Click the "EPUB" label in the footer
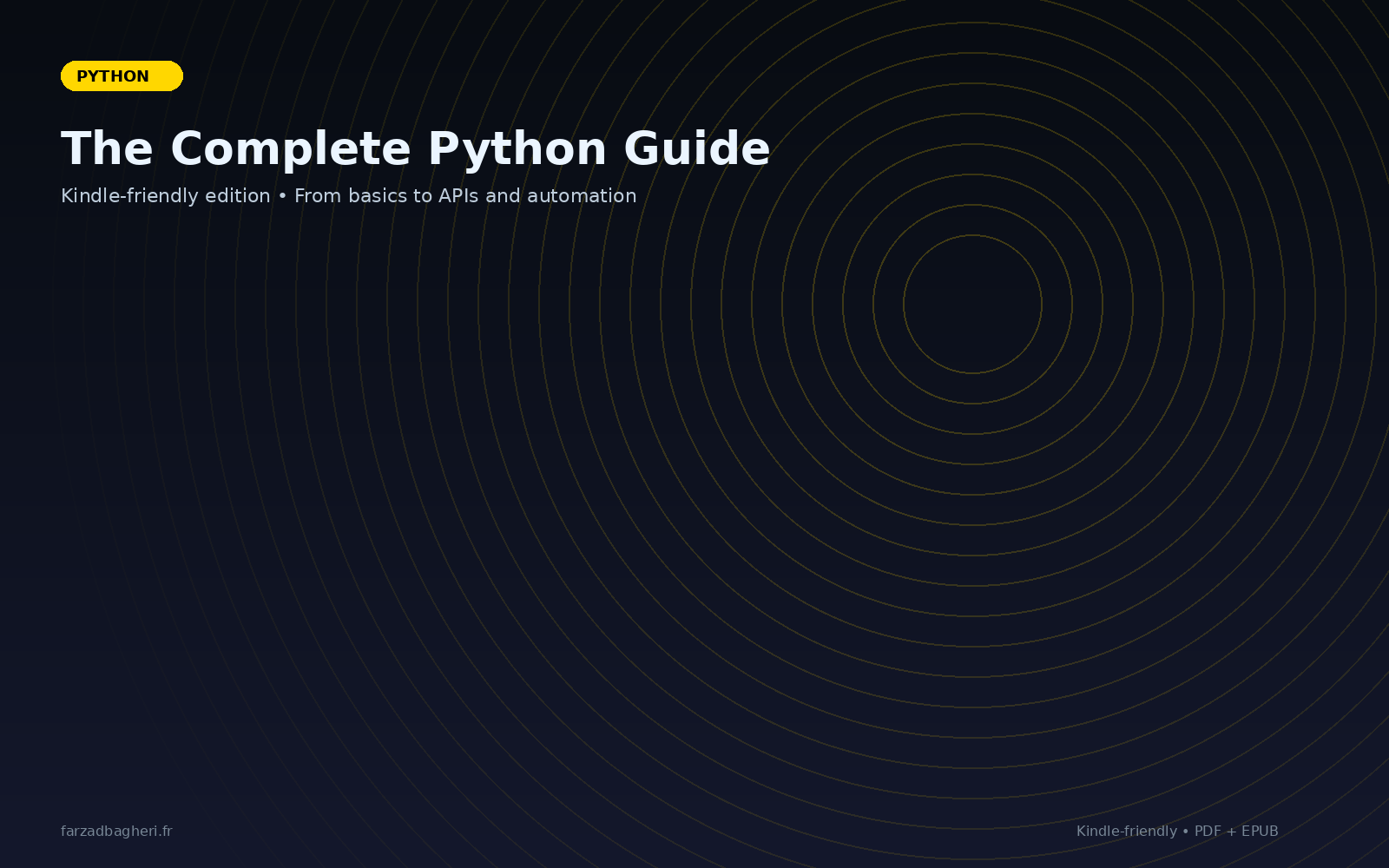This screenshot has height=868, width=1389. point(1260,831)
